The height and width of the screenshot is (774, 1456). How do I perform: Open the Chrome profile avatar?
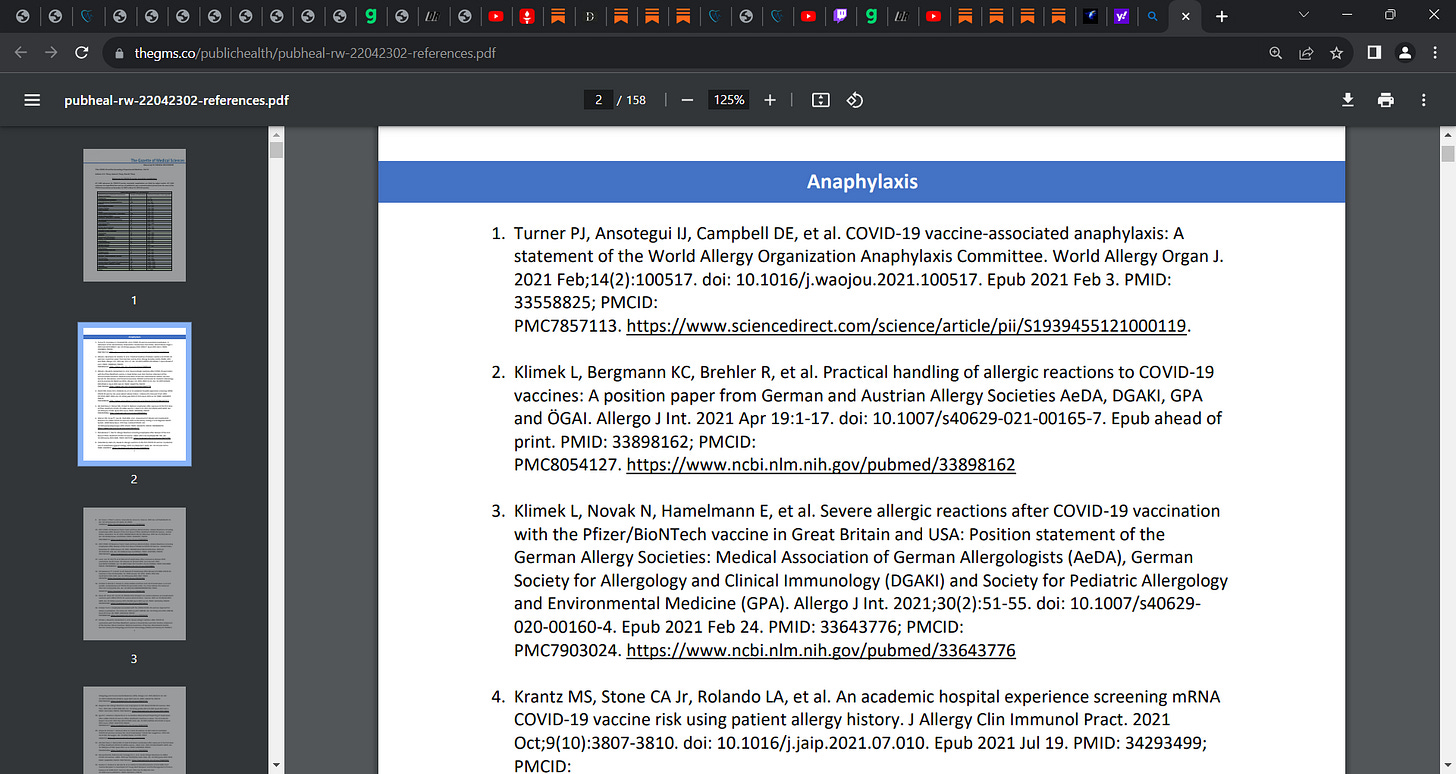[1405, 53]
